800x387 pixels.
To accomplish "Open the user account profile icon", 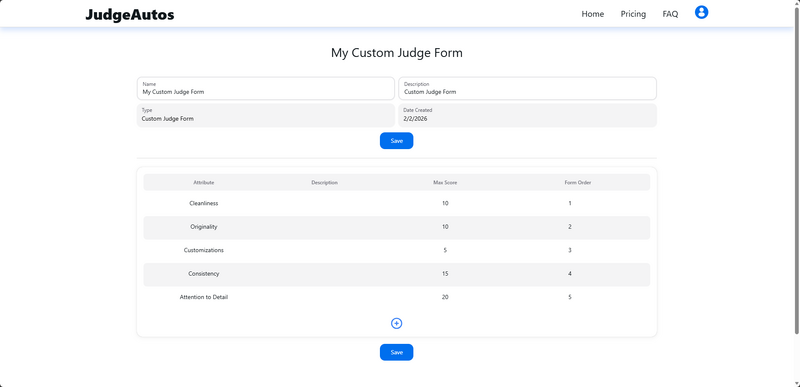I will pos(702,12).
